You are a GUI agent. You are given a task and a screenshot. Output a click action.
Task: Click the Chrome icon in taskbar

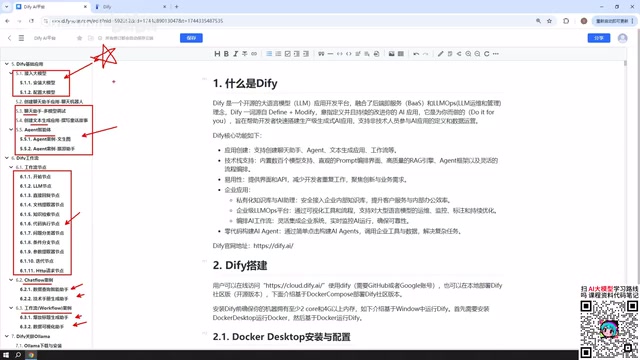click(31, 355)
